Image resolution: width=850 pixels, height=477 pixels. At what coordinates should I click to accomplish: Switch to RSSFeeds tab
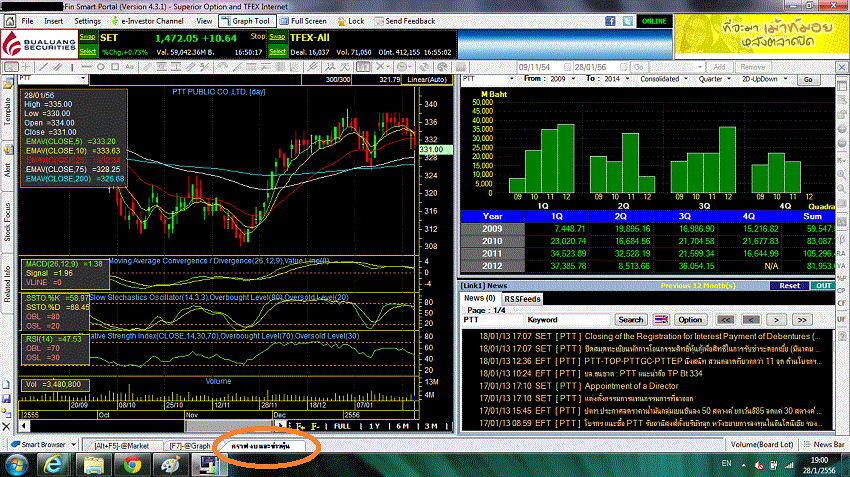click(522, 299)
